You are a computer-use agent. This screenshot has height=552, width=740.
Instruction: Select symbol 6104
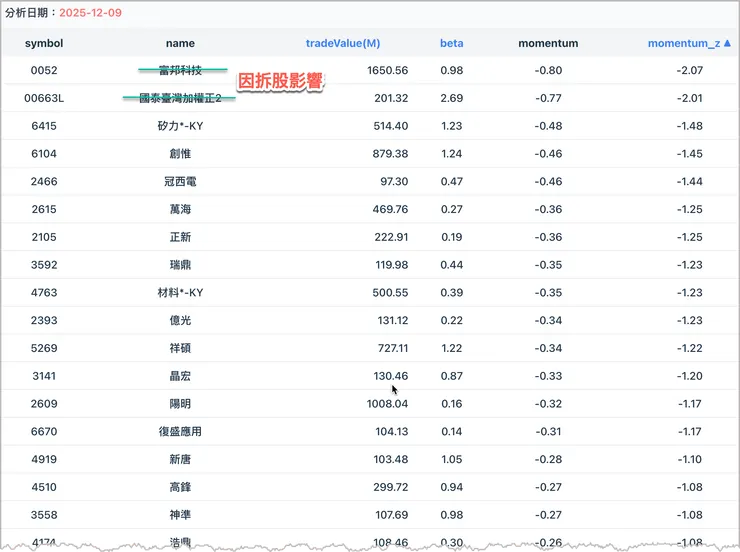pyautogui.click(x=44, y=154)
